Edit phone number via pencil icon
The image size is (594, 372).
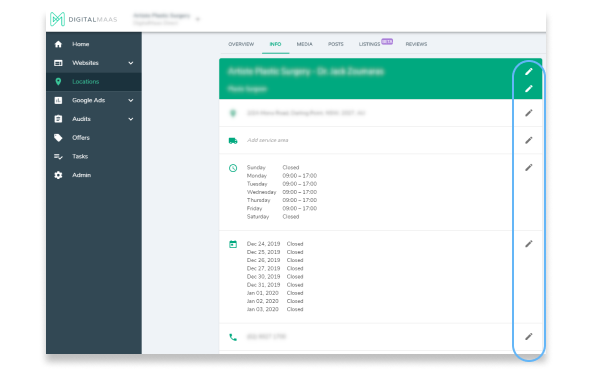(x=528, y=336)
